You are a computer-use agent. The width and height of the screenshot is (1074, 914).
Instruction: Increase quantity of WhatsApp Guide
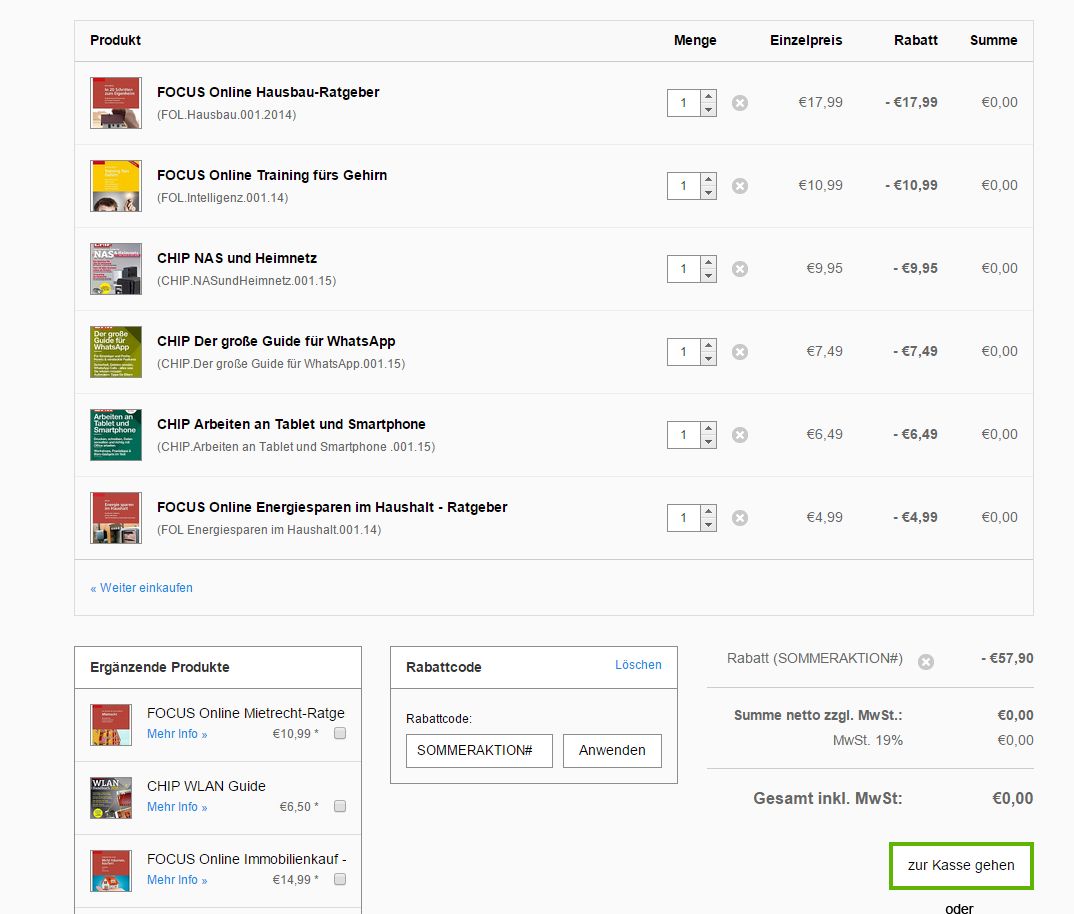pyautogui.click(x=708, y=345)
